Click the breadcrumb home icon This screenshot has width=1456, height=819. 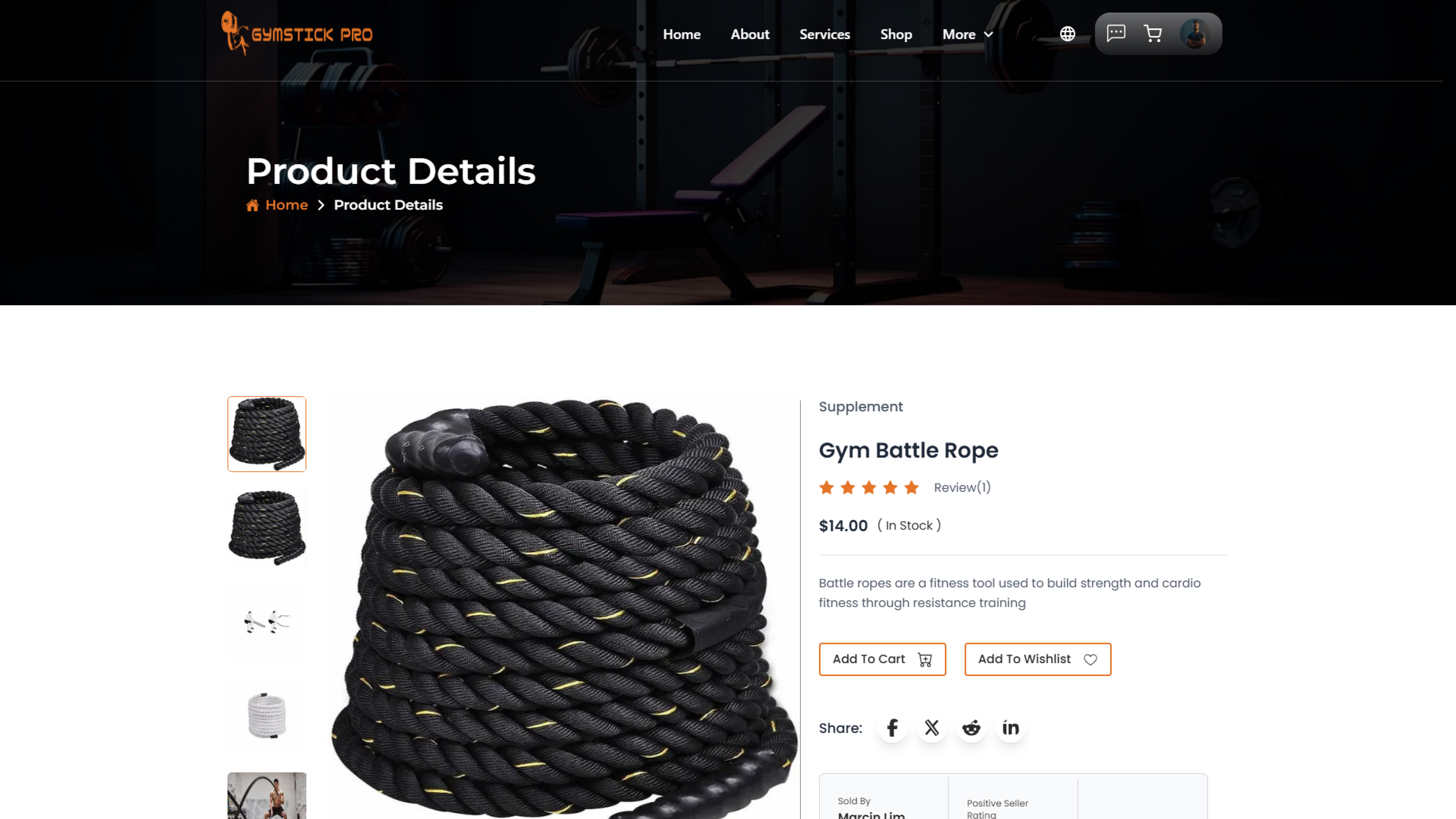[x=252, y=205]
